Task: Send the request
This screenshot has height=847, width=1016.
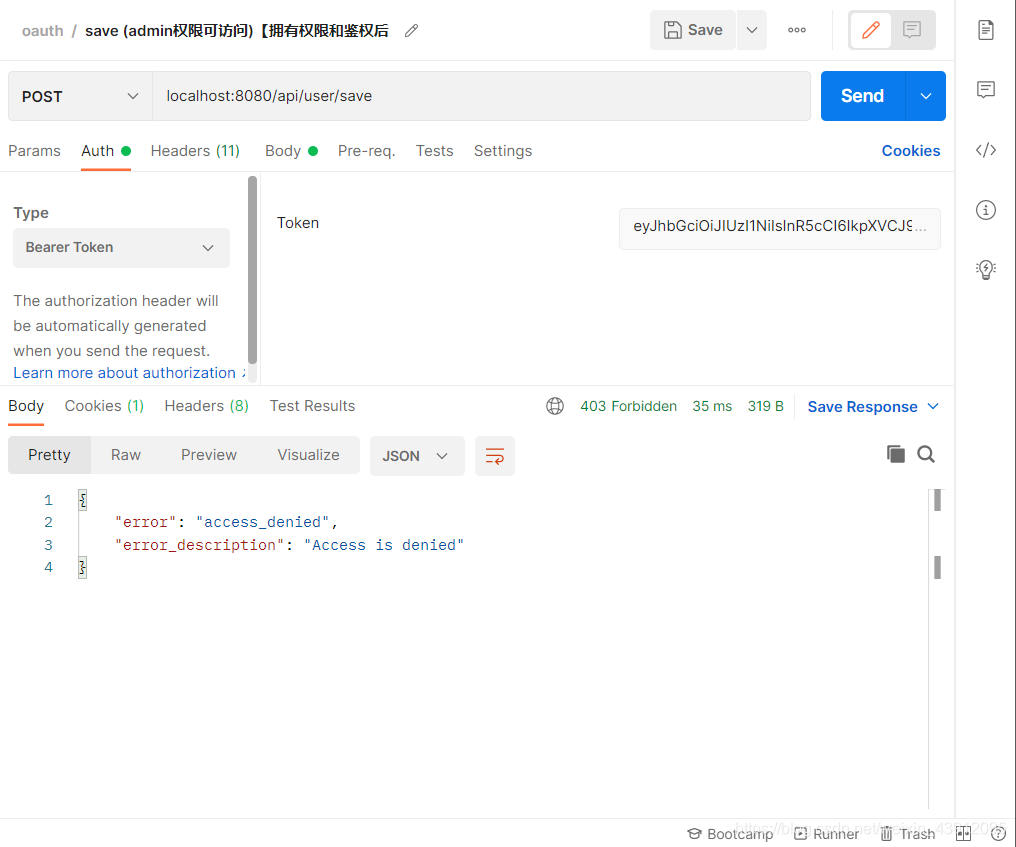Action: pyautogui.click(x=862, y=96)
